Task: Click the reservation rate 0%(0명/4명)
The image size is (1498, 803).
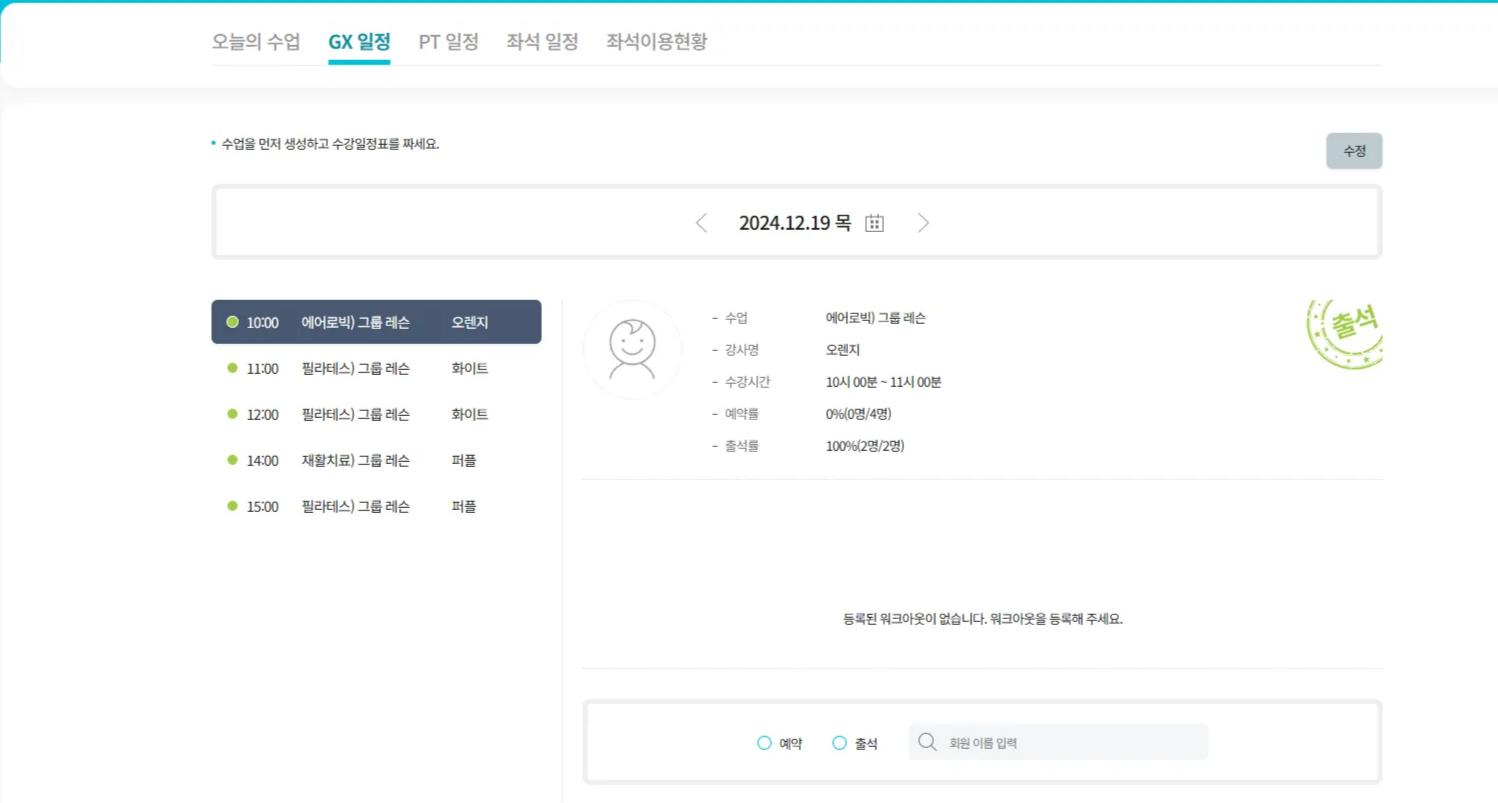Action: (x=859, y=414)
